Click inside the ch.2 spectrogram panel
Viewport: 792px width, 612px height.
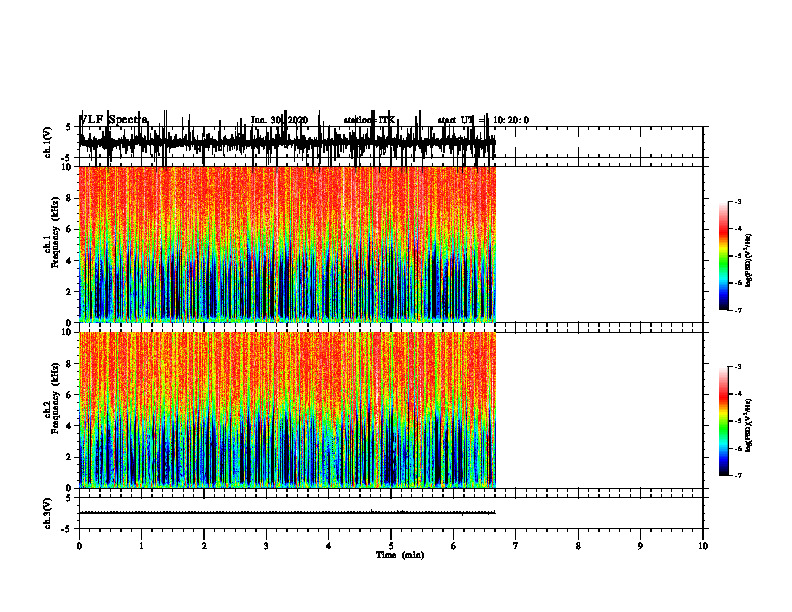click(287, 410)
